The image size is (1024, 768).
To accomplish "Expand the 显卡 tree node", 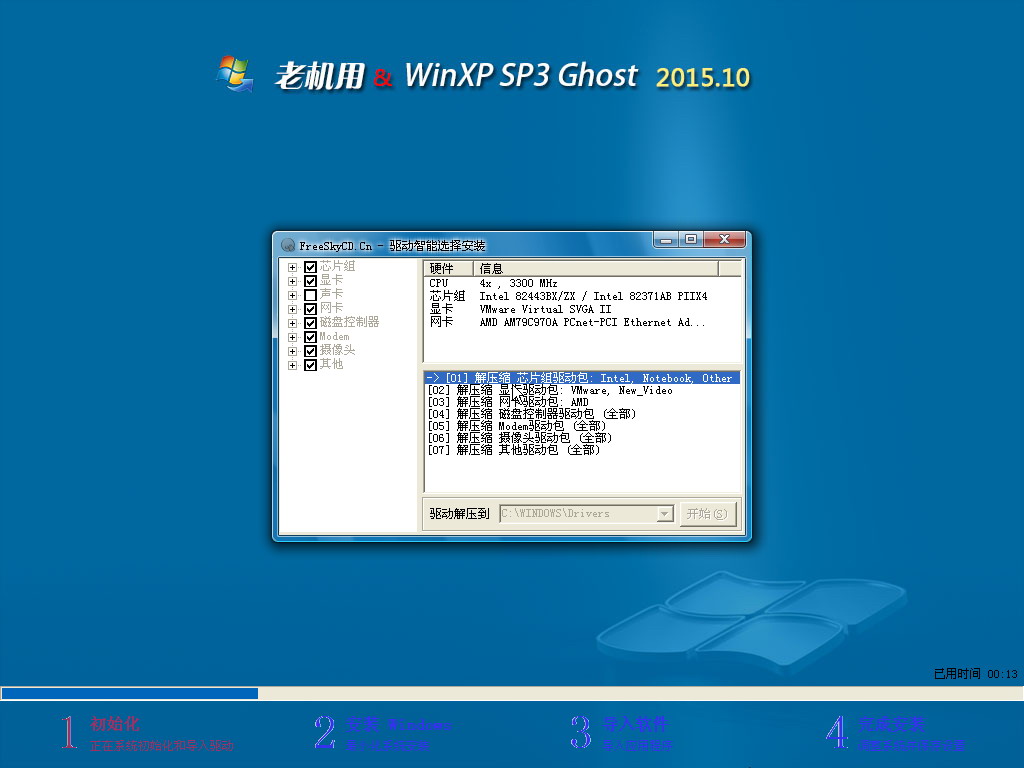I will [293, 281].
